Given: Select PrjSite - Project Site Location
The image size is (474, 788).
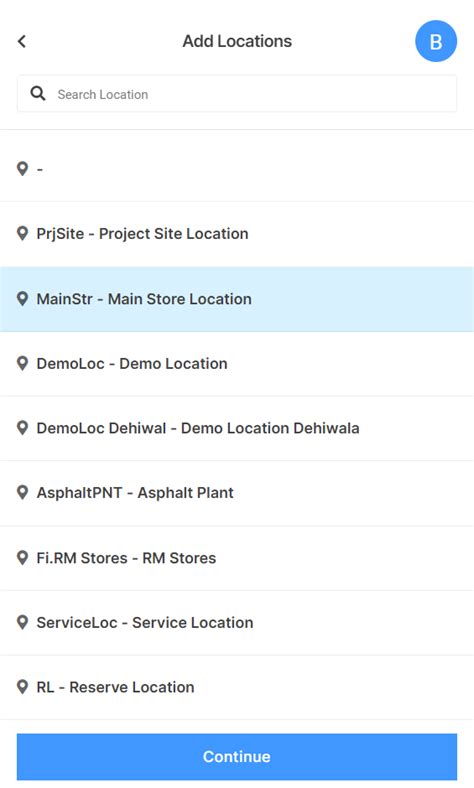Looking at the screenshot, I should coord(237,234).
